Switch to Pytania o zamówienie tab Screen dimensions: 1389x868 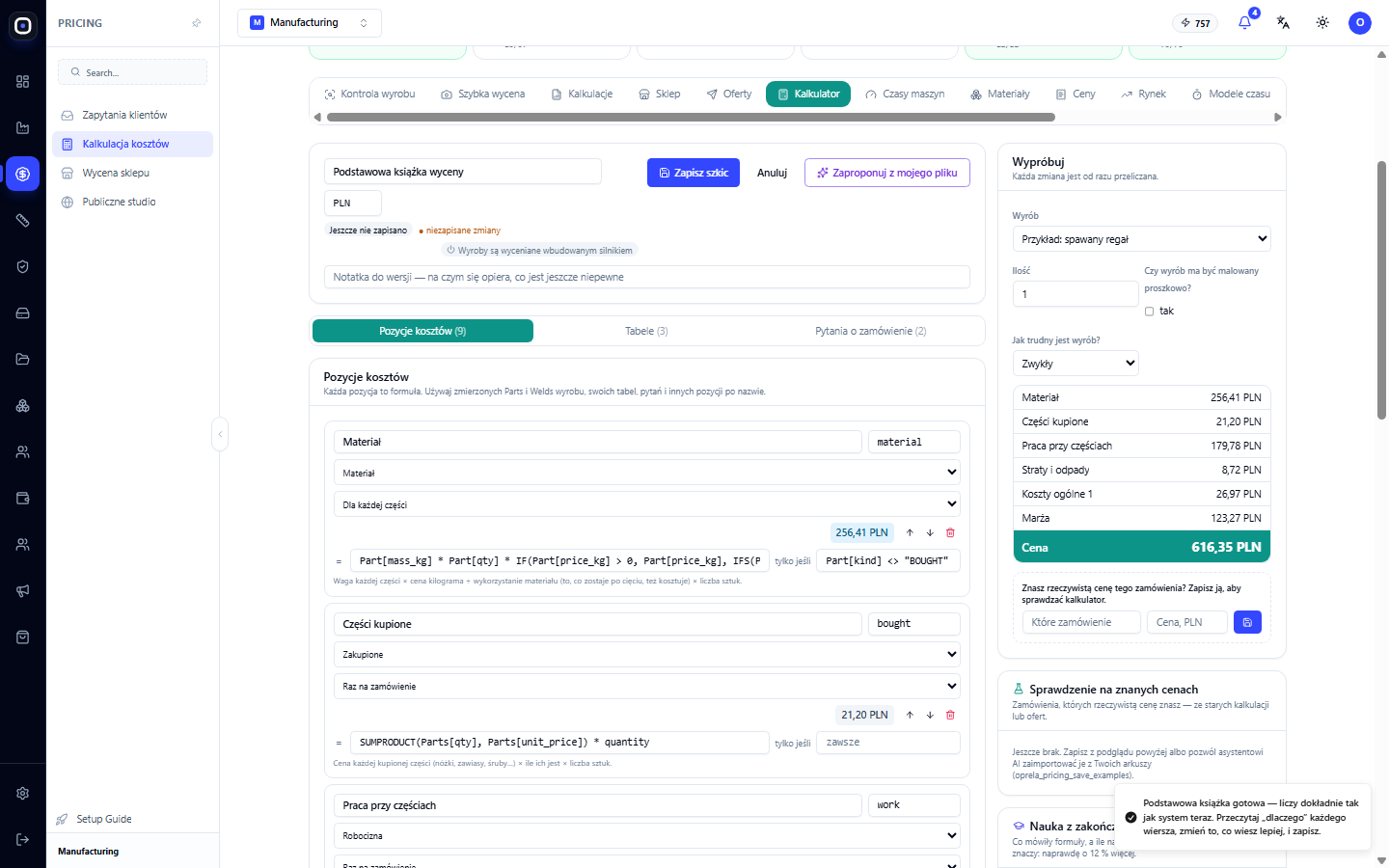pos(870,331)
